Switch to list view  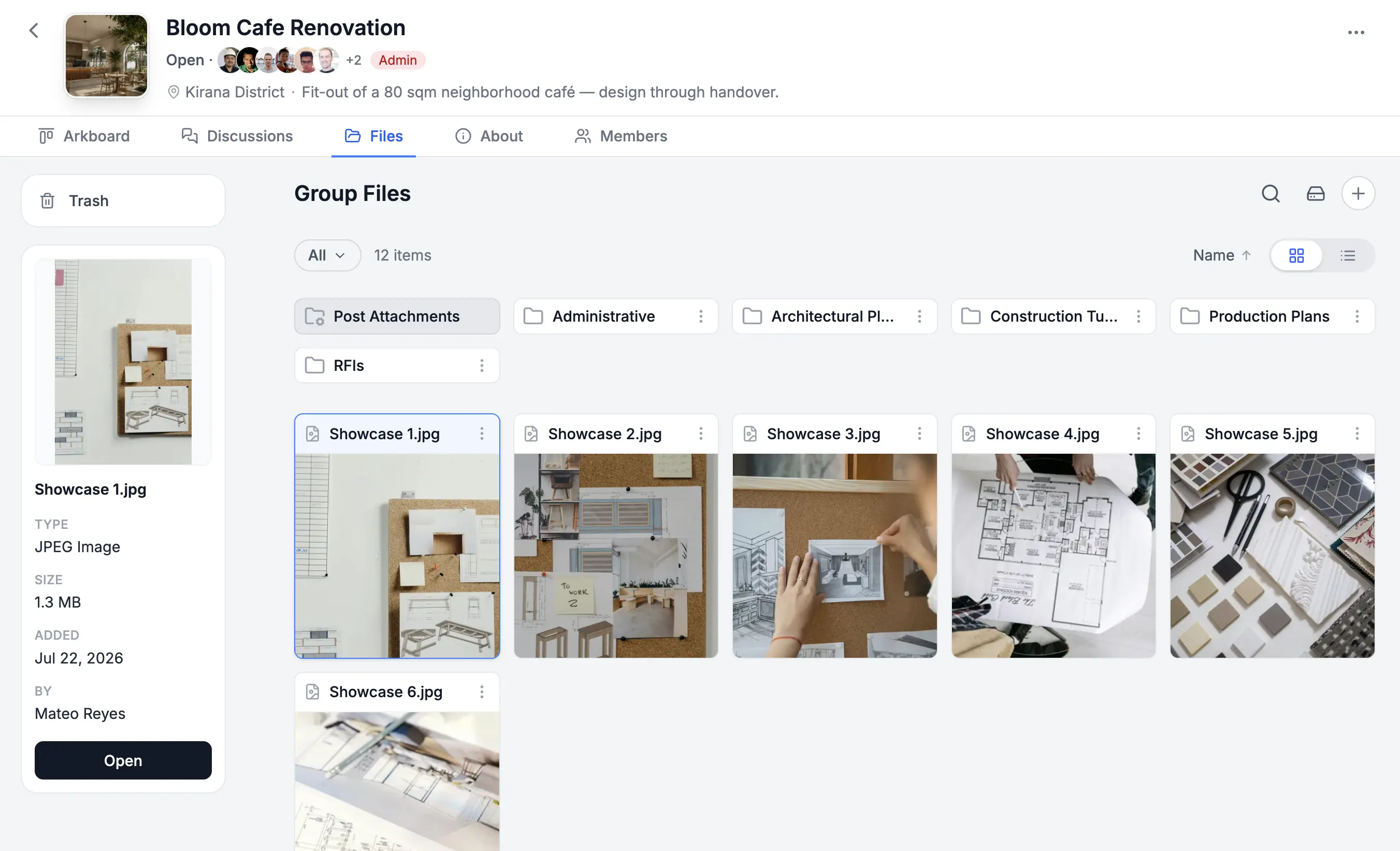[1347, 256]
